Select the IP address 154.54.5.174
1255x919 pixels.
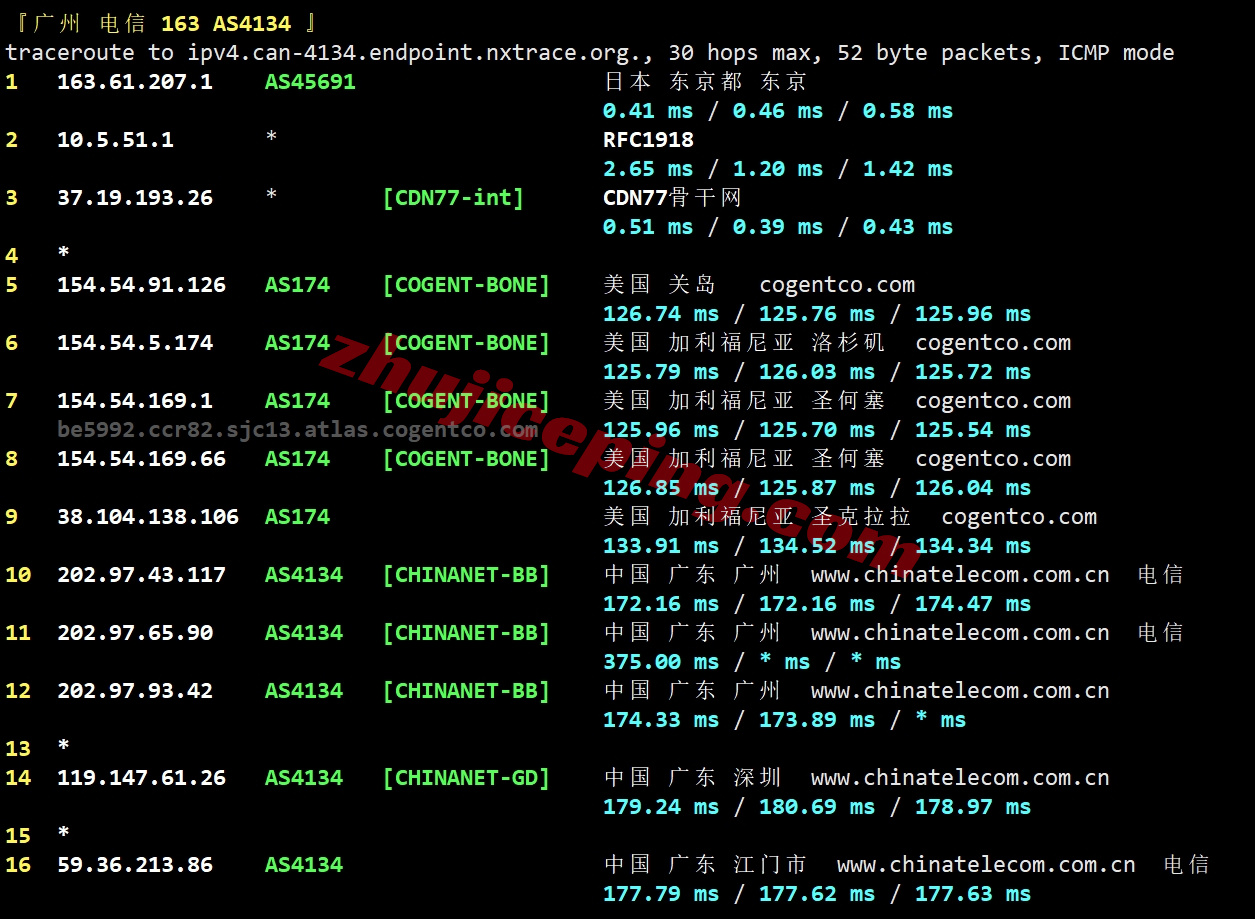134,343
